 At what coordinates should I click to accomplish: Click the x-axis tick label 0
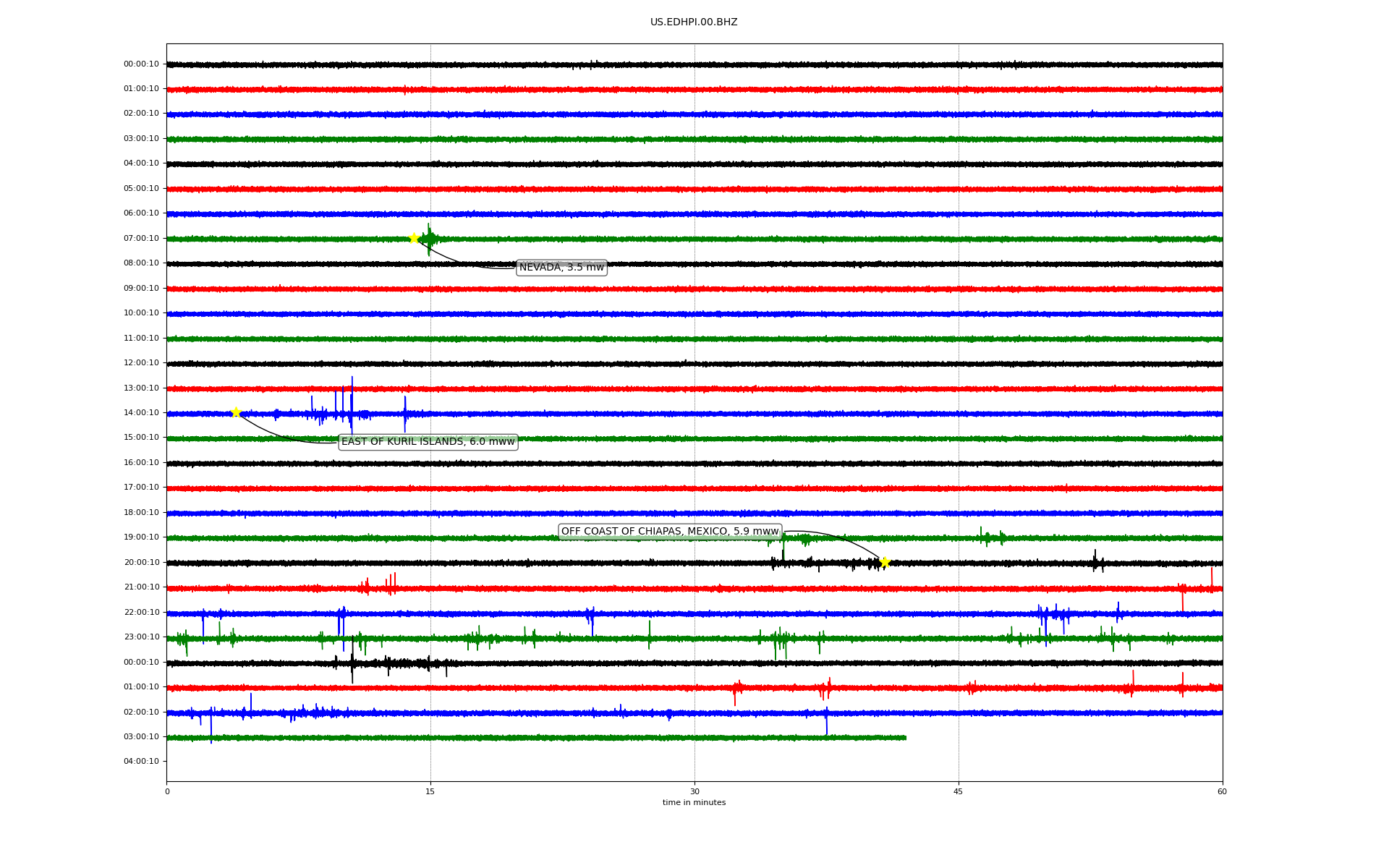[167, 791]
